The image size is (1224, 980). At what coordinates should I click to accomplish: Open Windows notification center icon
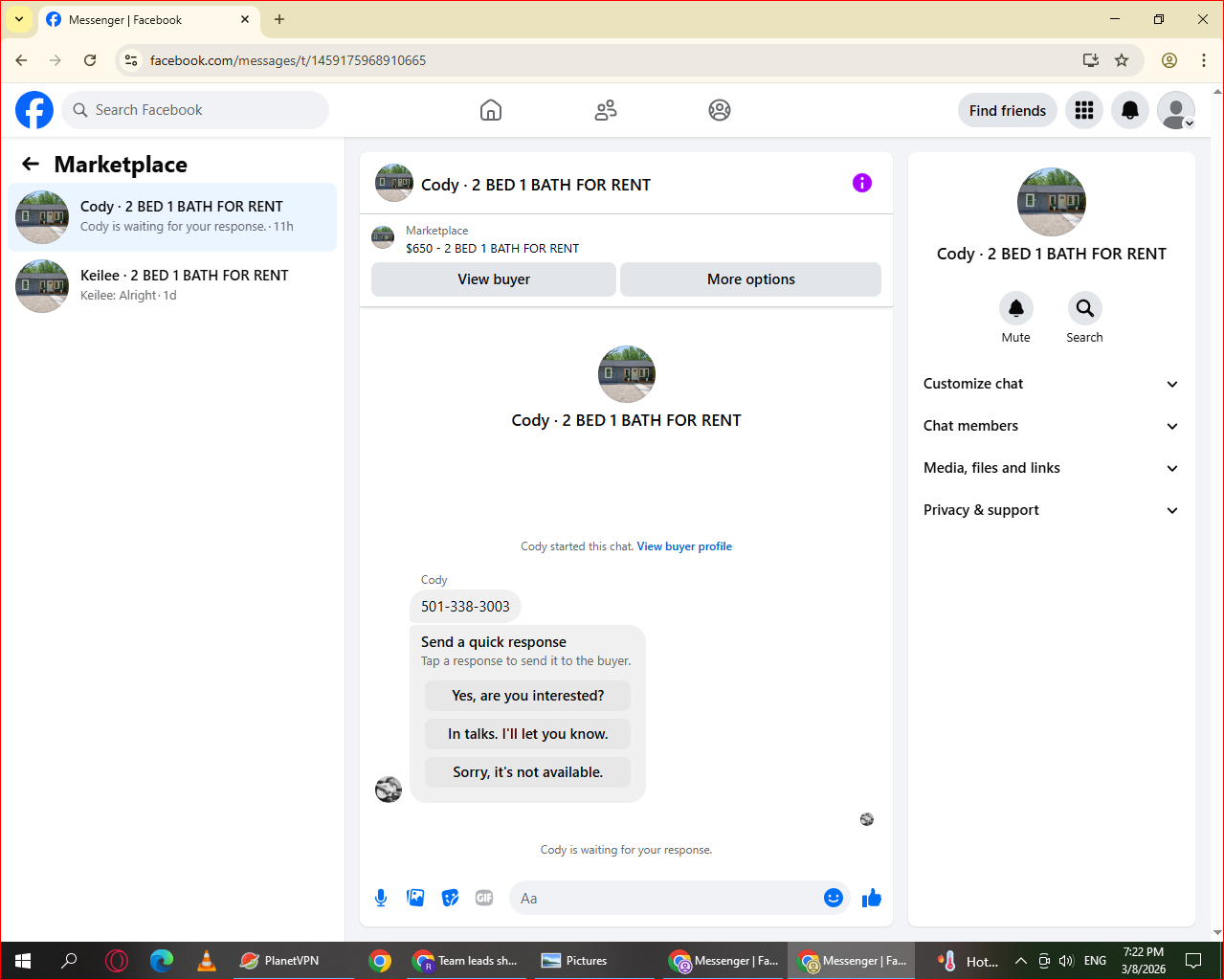coord(1193,961)
